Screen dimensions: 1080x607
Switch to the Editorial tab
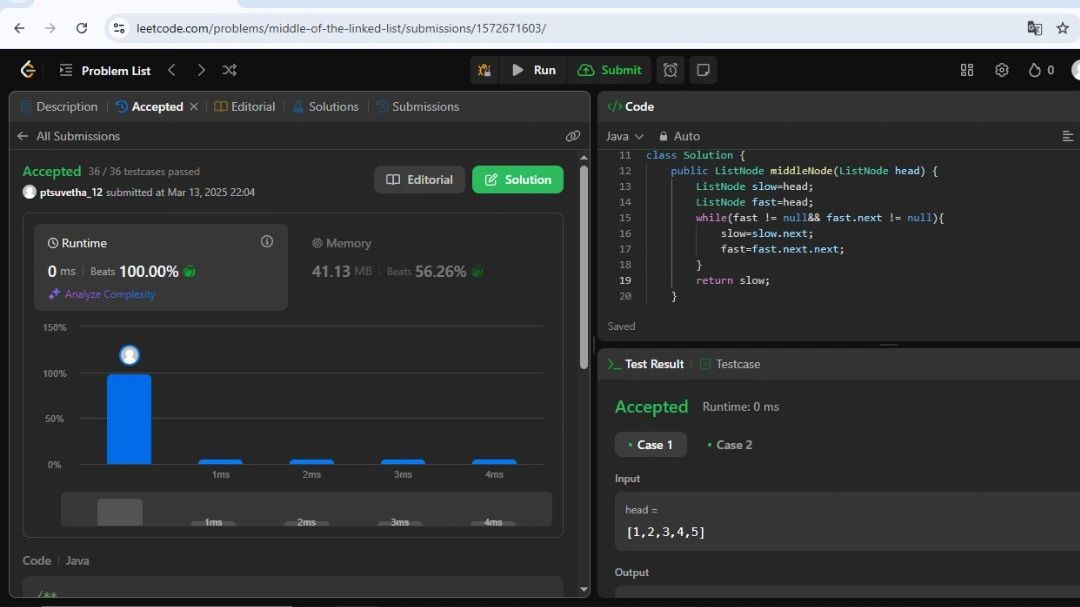(x=245, y=107)
